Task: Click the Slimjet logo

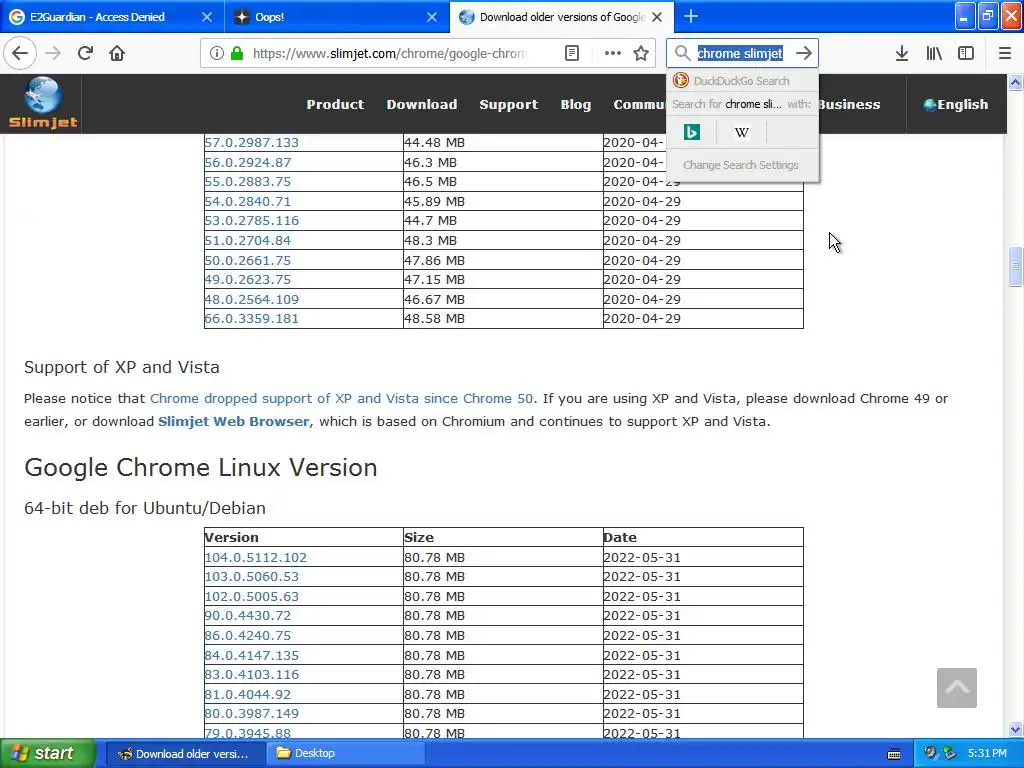Action: click(x=42, y=103)
